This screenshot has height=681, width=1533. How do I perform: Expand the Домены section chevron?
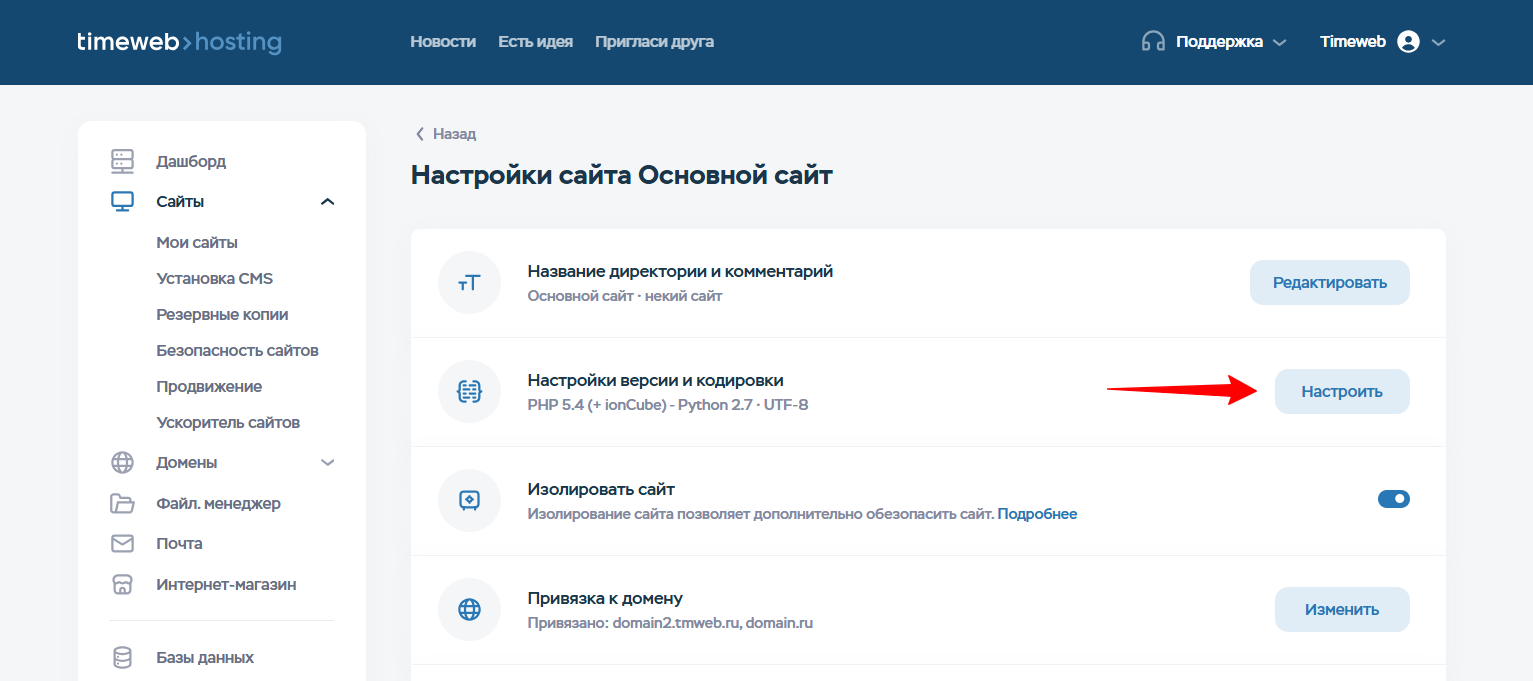(327, 463)
